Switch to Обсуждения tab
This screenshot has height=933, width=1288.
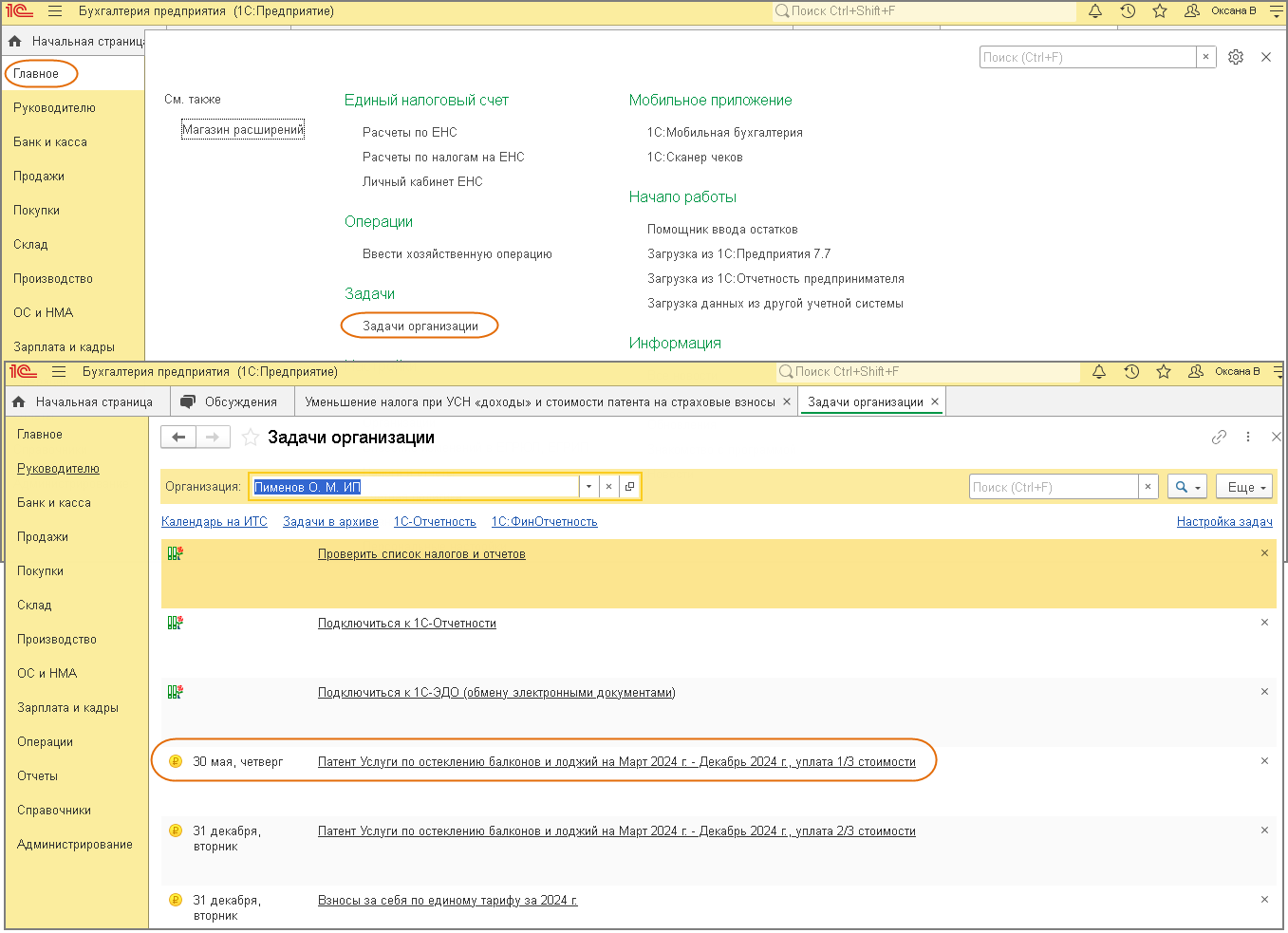(x=233, y=401)
